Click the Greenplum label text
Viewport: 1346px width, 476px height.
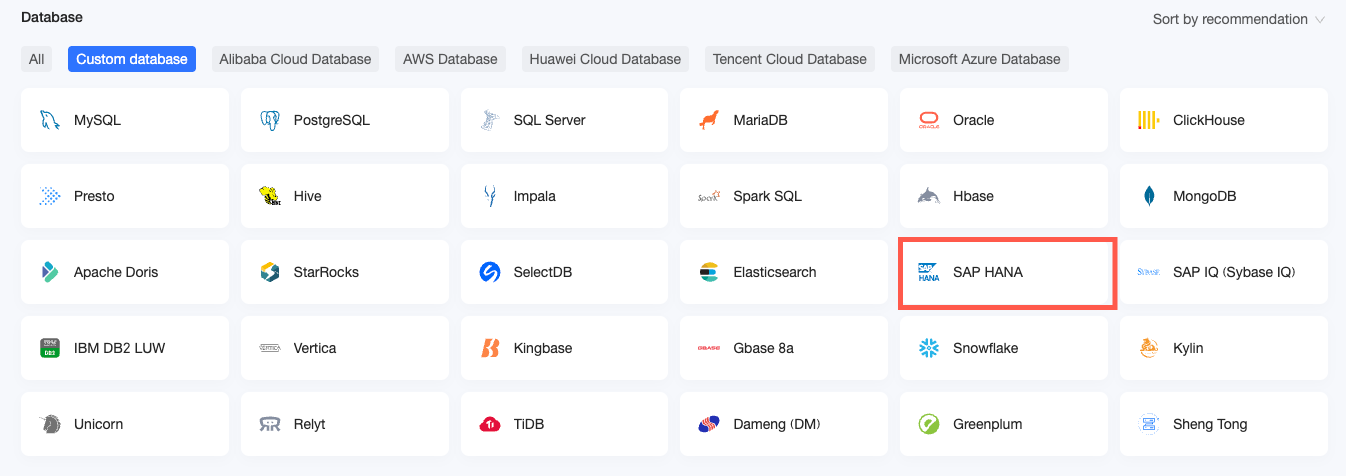(x=988, y=424)
